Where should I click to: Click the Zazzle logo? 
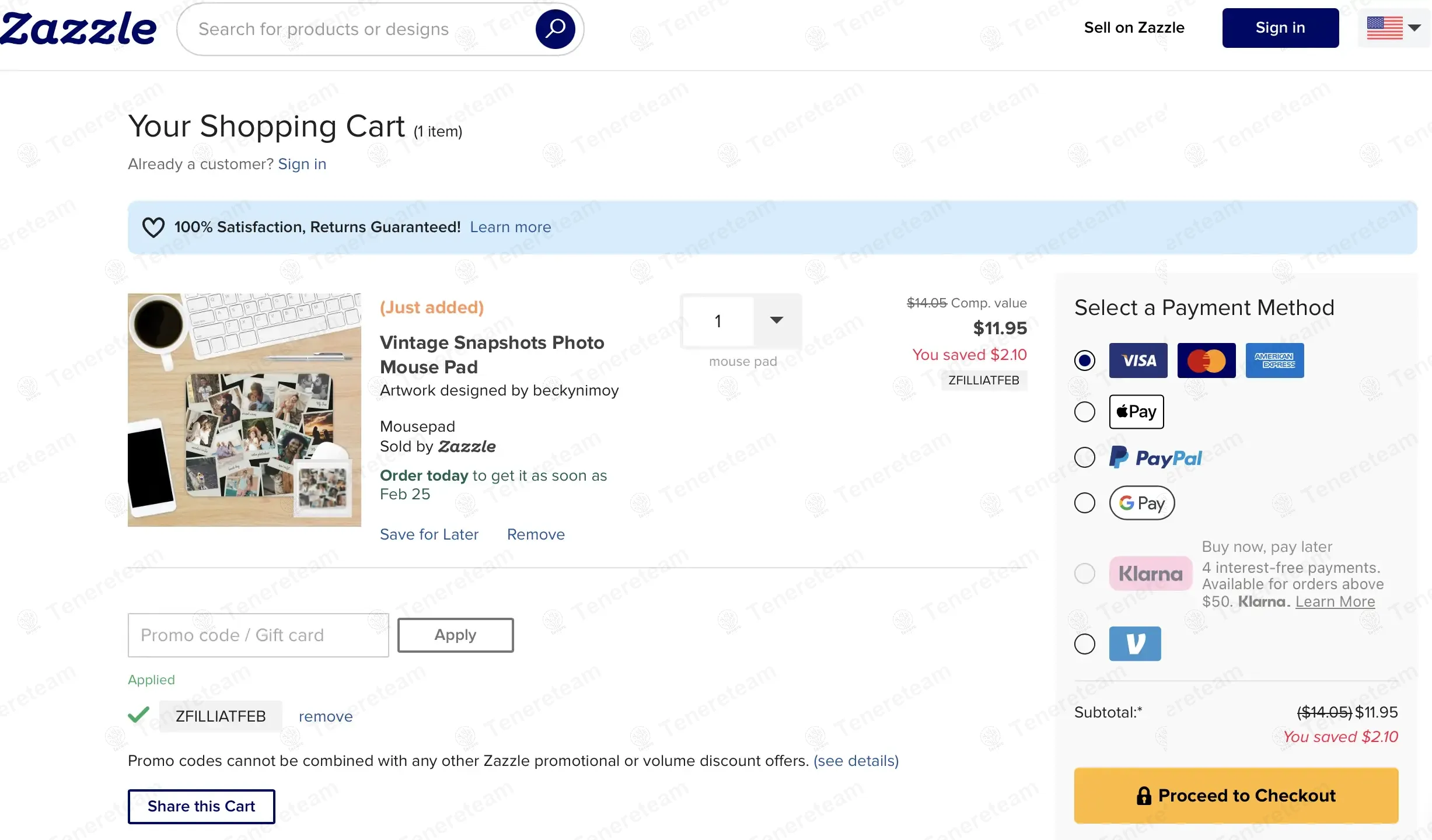click(79, 29)
